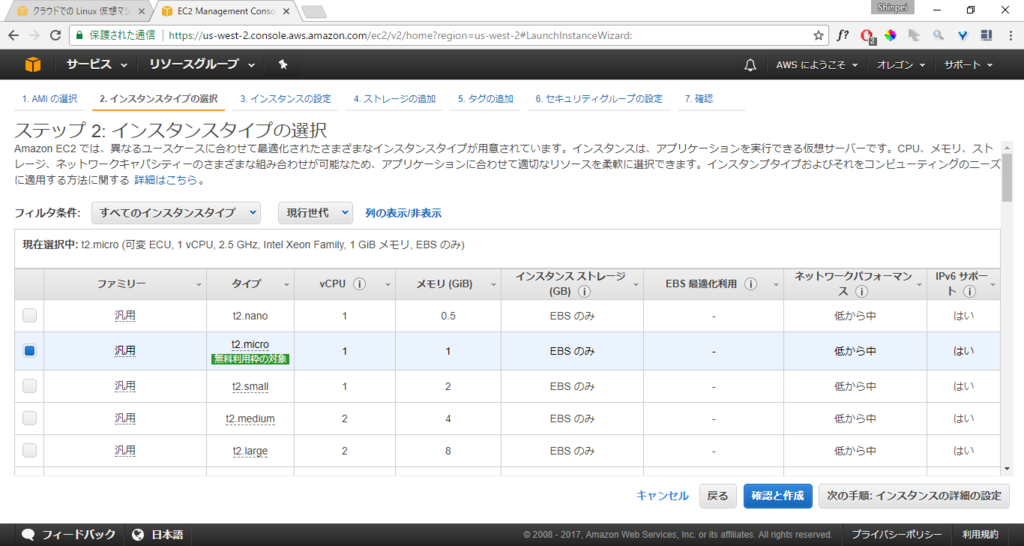Image resolution: width=1024 pixels, height=546 pixels.
Task: Open a new browser tab
Action: (x=315, y=12)
